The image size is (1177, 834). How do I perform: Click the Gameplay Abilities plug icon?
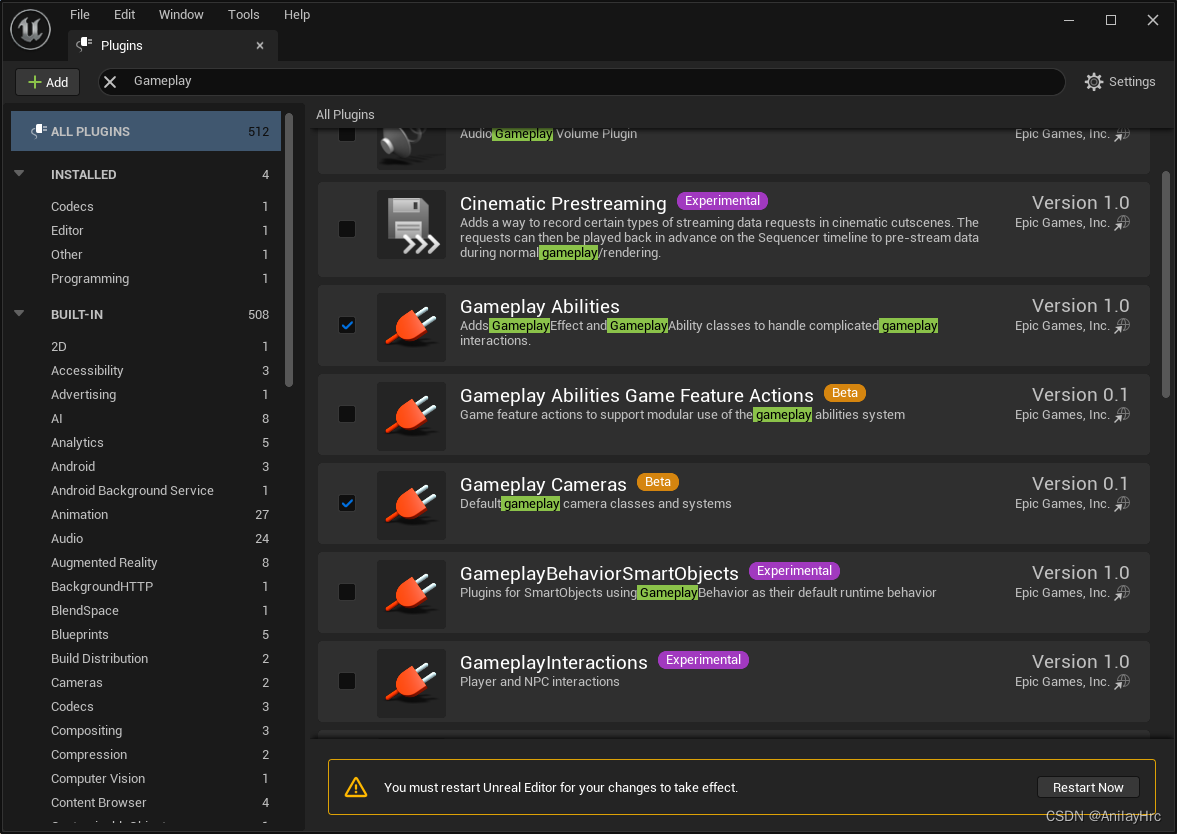click(x=411, y=327)
